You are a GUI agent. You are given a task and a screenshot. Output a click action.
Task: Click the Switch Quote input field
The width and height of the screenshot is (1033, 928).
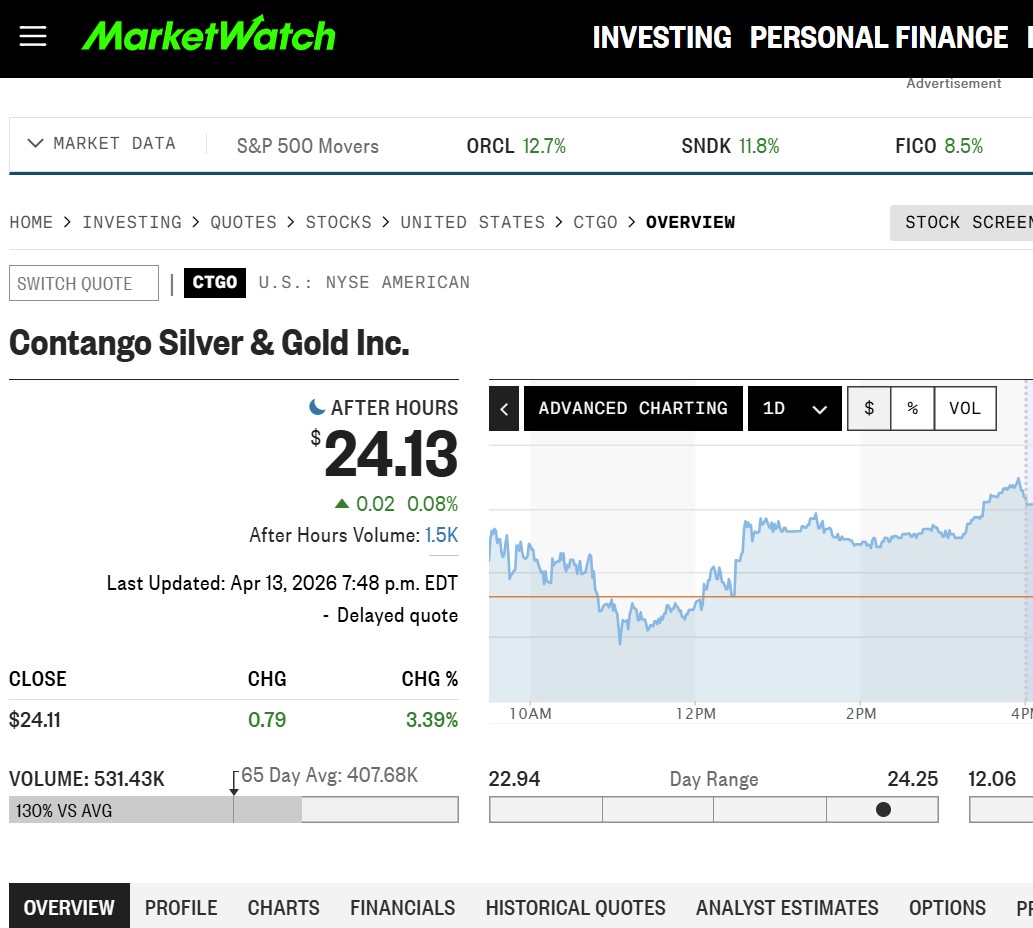(84, 283)
